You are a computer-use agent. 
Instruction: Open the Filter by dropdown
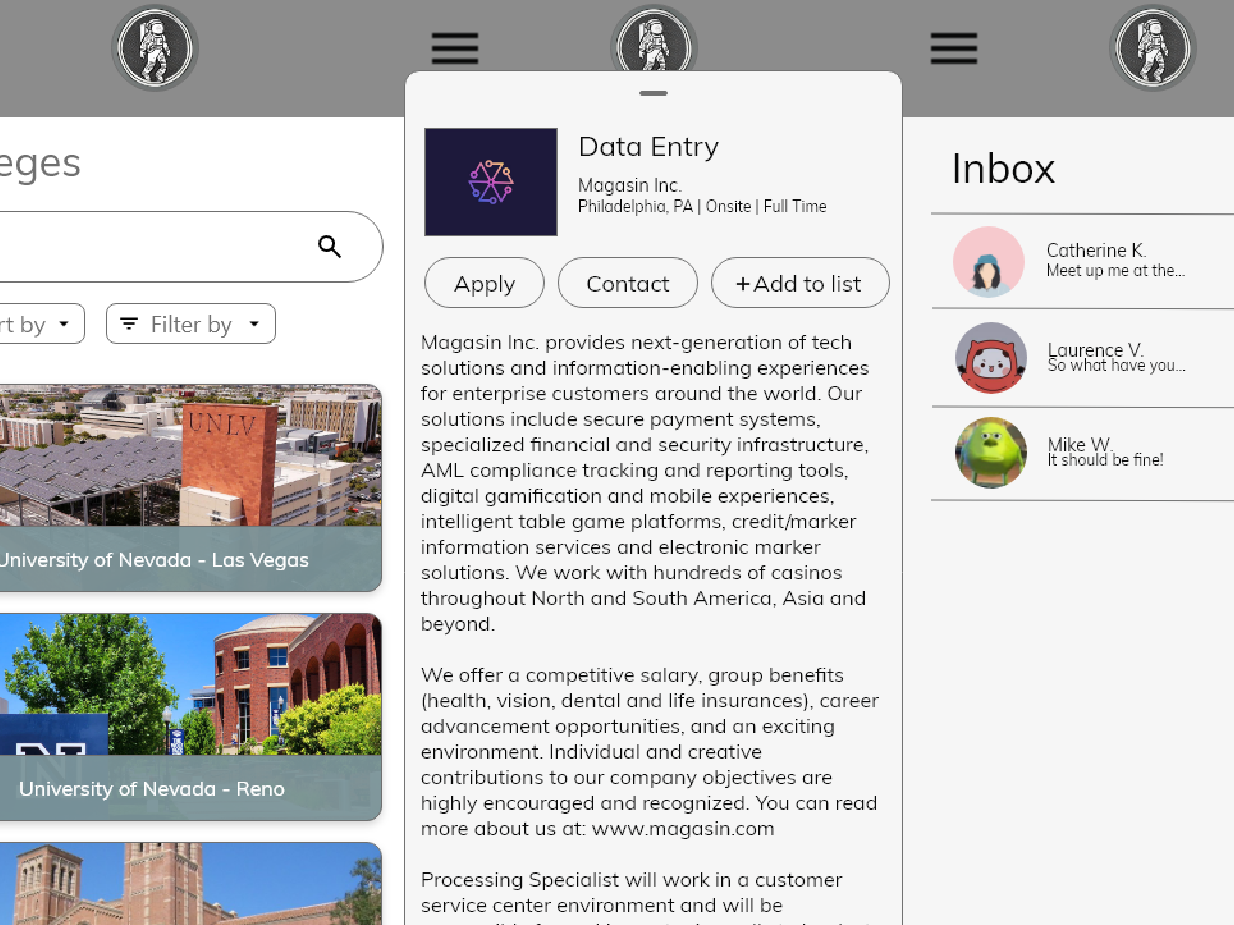click(x=191, y=324)
